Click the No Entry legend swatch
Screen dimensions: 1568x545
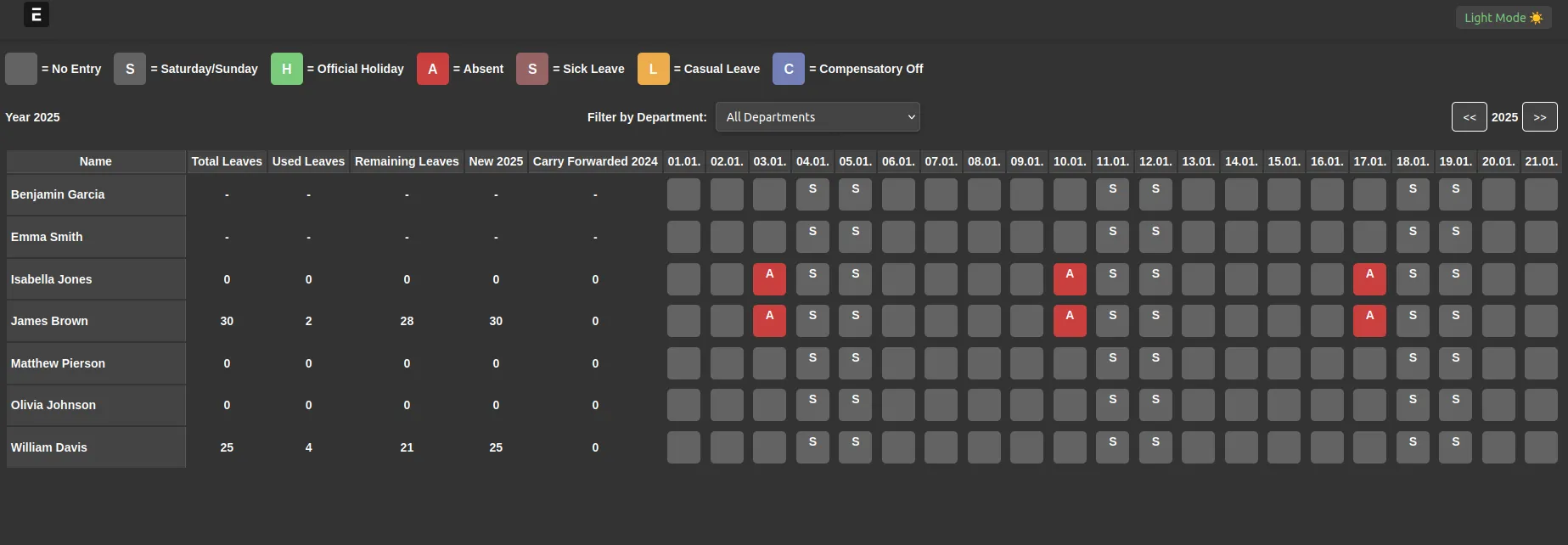click(21, 69)
